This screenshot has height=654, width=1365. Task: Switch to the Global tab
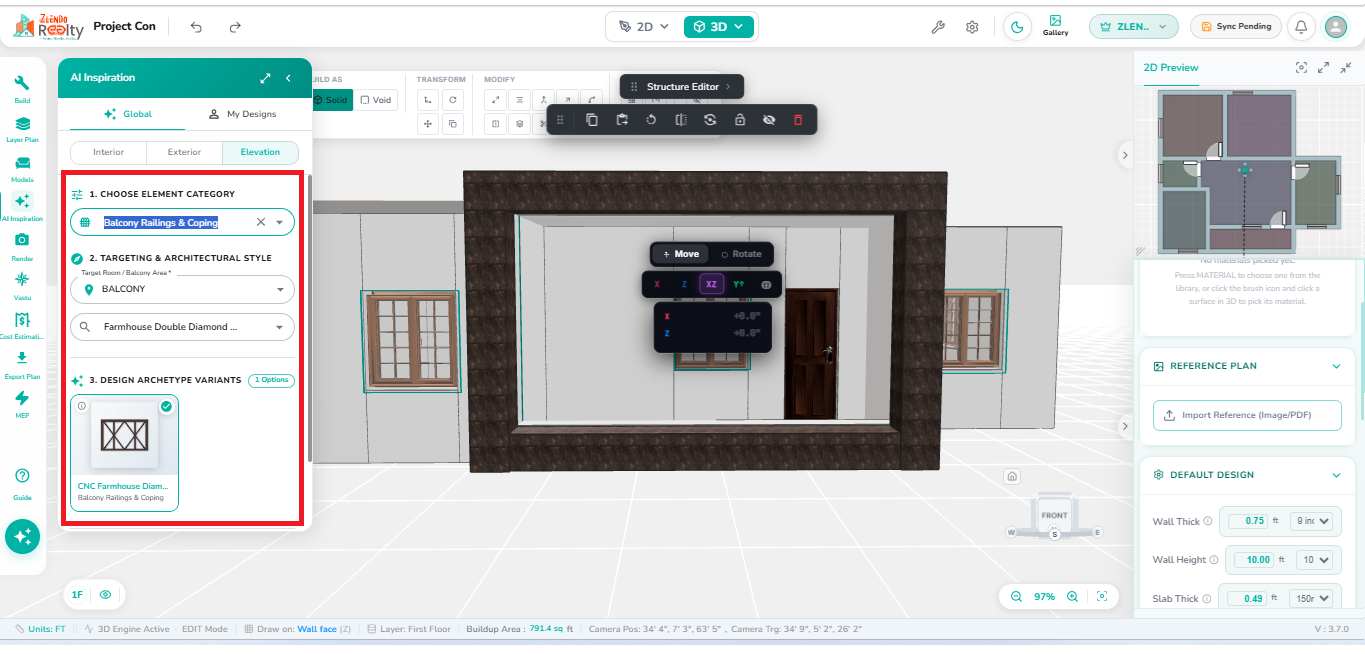pyautogui.click(x=128, y=114)
